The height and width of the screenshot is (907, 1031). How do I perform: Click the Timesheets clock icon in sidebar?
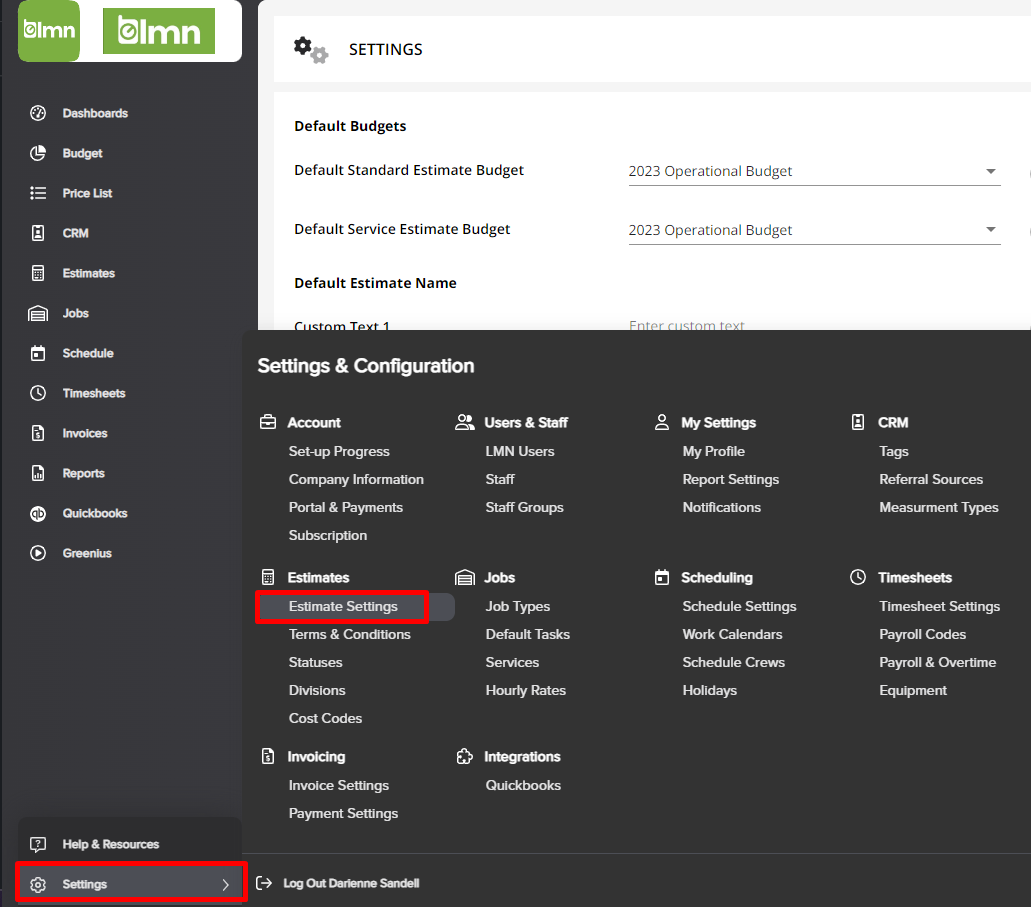pos(38,393)
